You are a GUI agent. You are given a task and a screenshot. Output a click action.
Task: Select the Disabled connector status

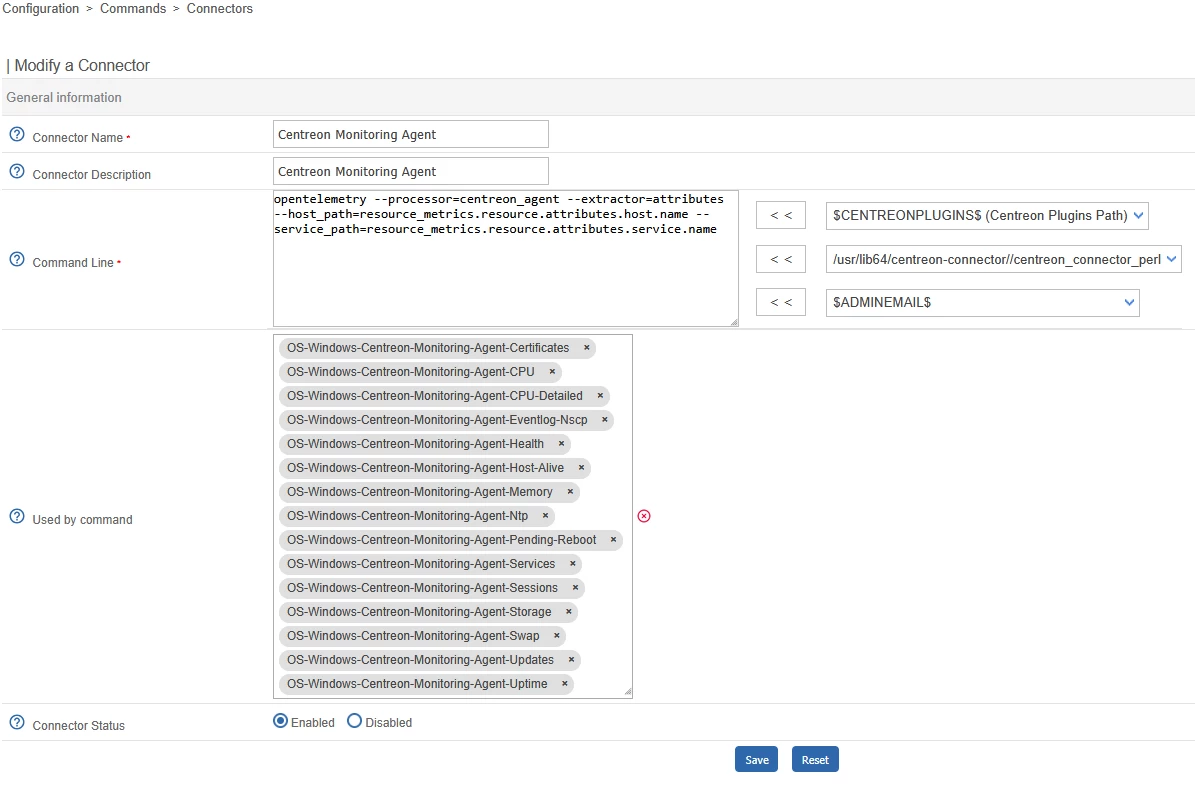[354, 721]
